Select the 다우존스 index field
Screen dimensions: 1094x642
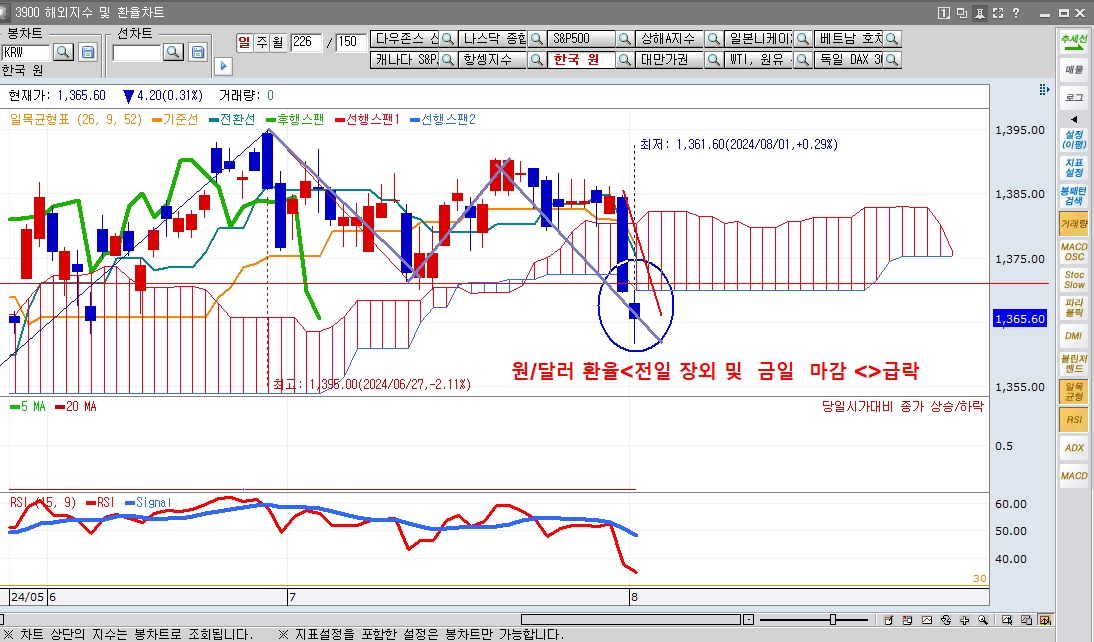pyautogui.click(x=405, y=39)
